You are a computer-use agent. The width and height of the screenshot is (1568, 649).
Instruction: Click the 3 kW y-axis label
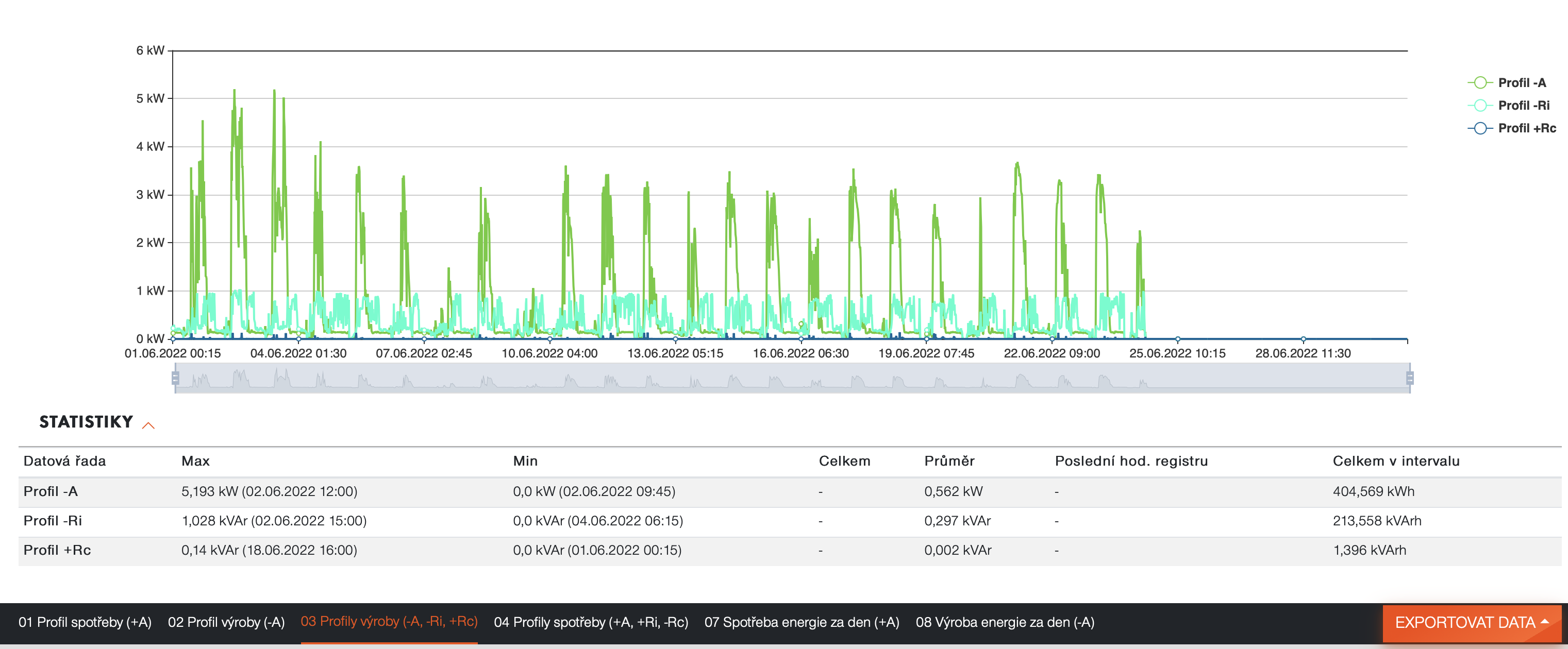pos(151,195)
